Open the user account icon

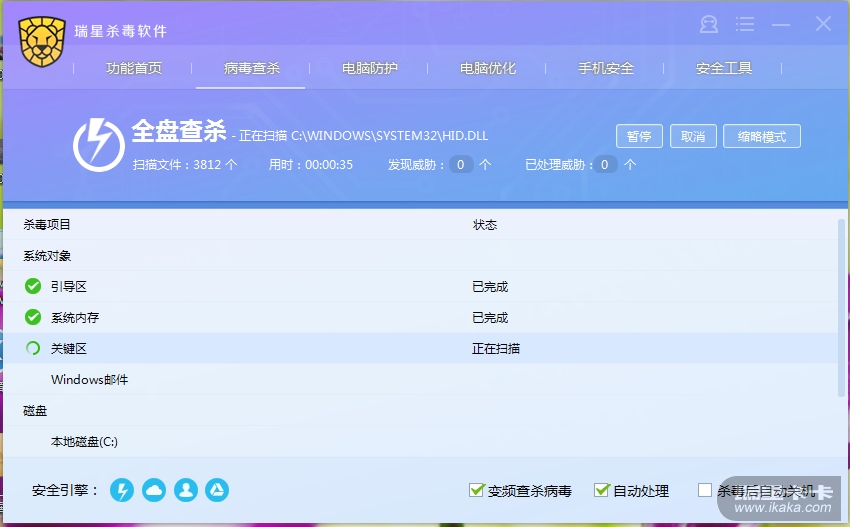coord(709,24)
